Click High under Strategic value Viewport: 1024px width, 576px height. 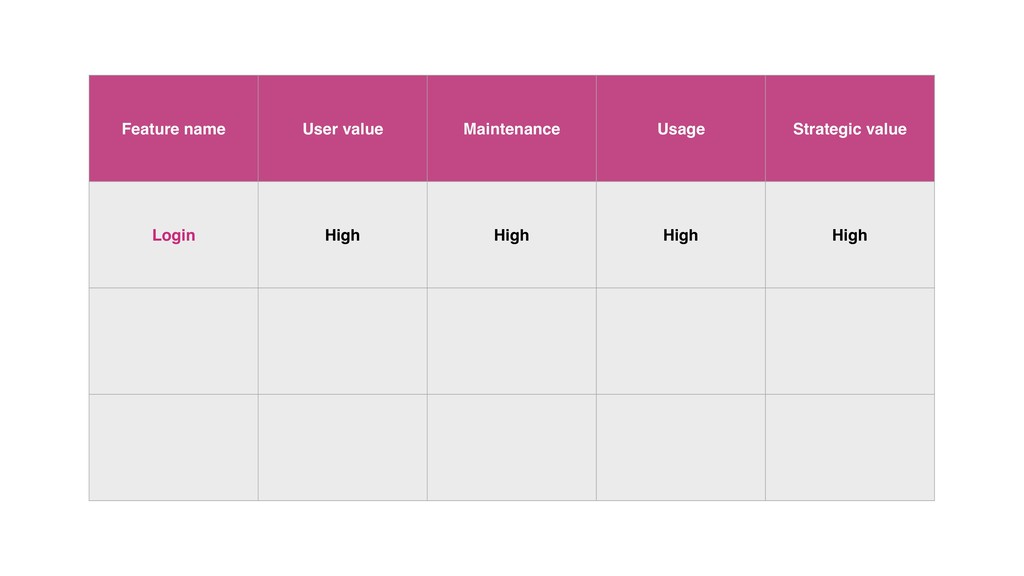pos(849,235)
